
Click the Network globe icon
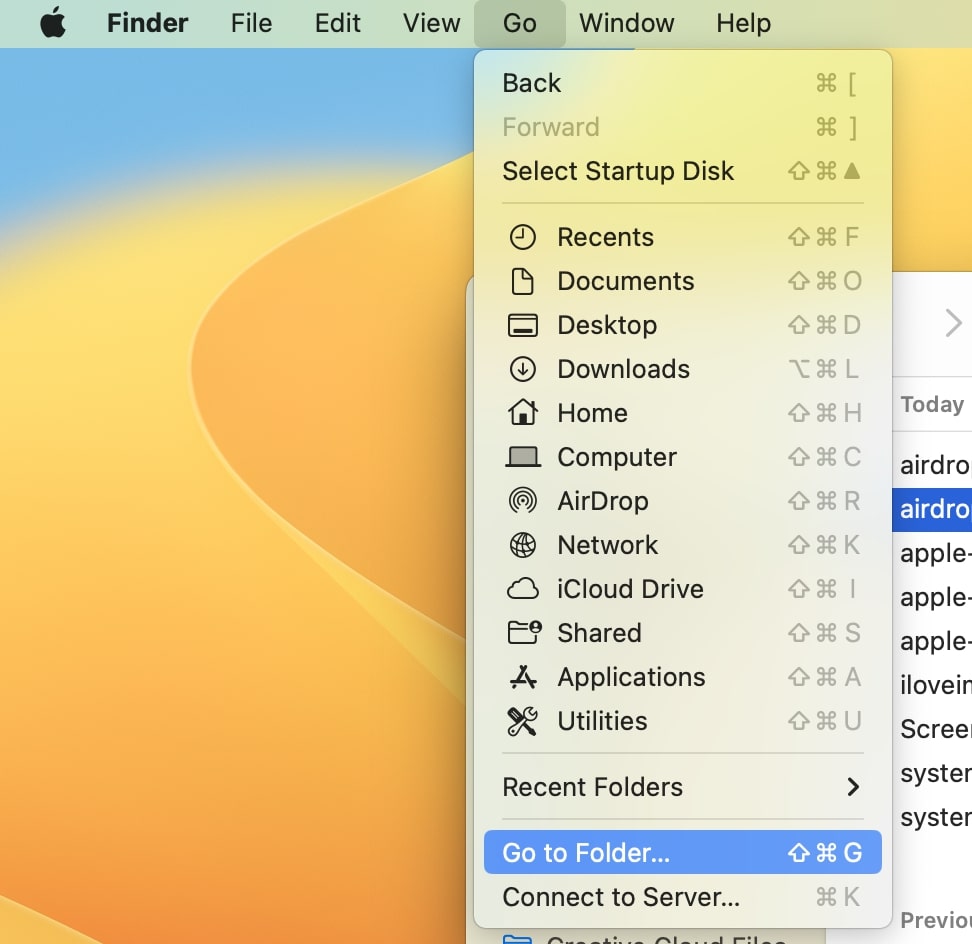[523, 545]
